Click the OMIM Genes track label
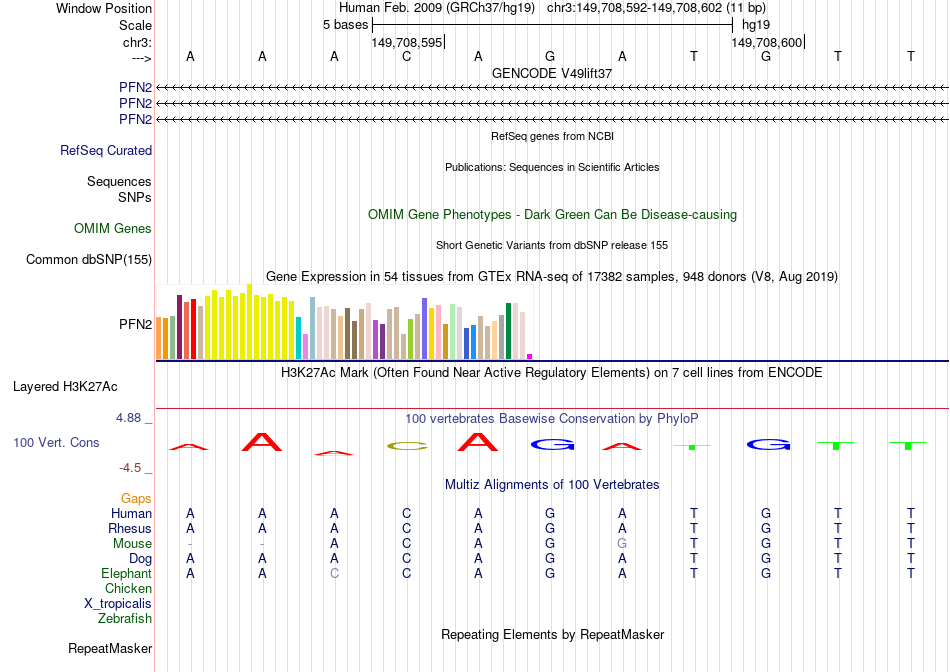 point(113,228)
